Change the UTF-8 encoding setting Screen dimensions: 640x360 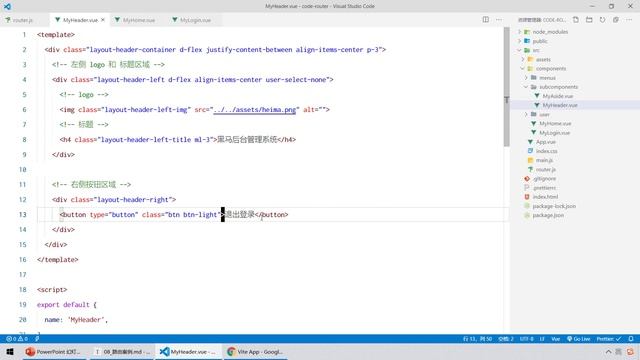527,339
